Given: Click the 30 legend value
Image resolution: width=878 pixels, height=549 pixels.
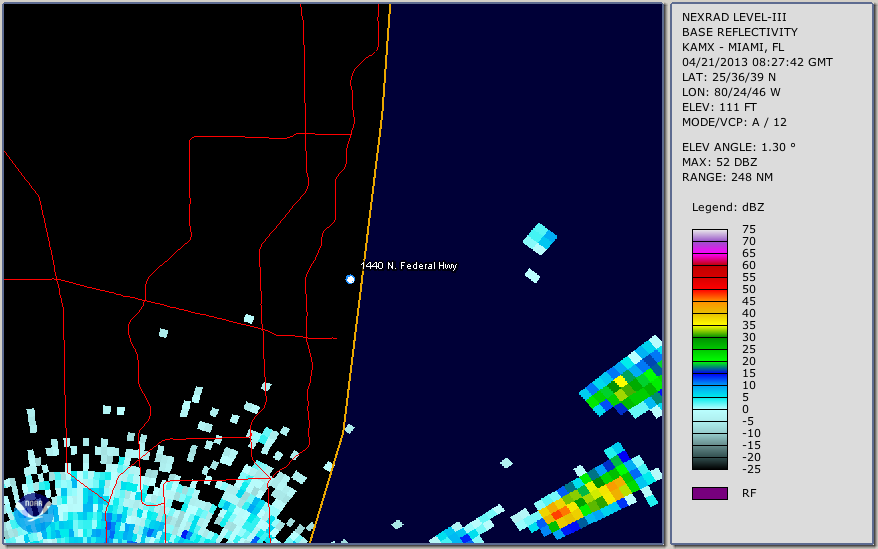Looking at the screenshot, I should [749, 337].
